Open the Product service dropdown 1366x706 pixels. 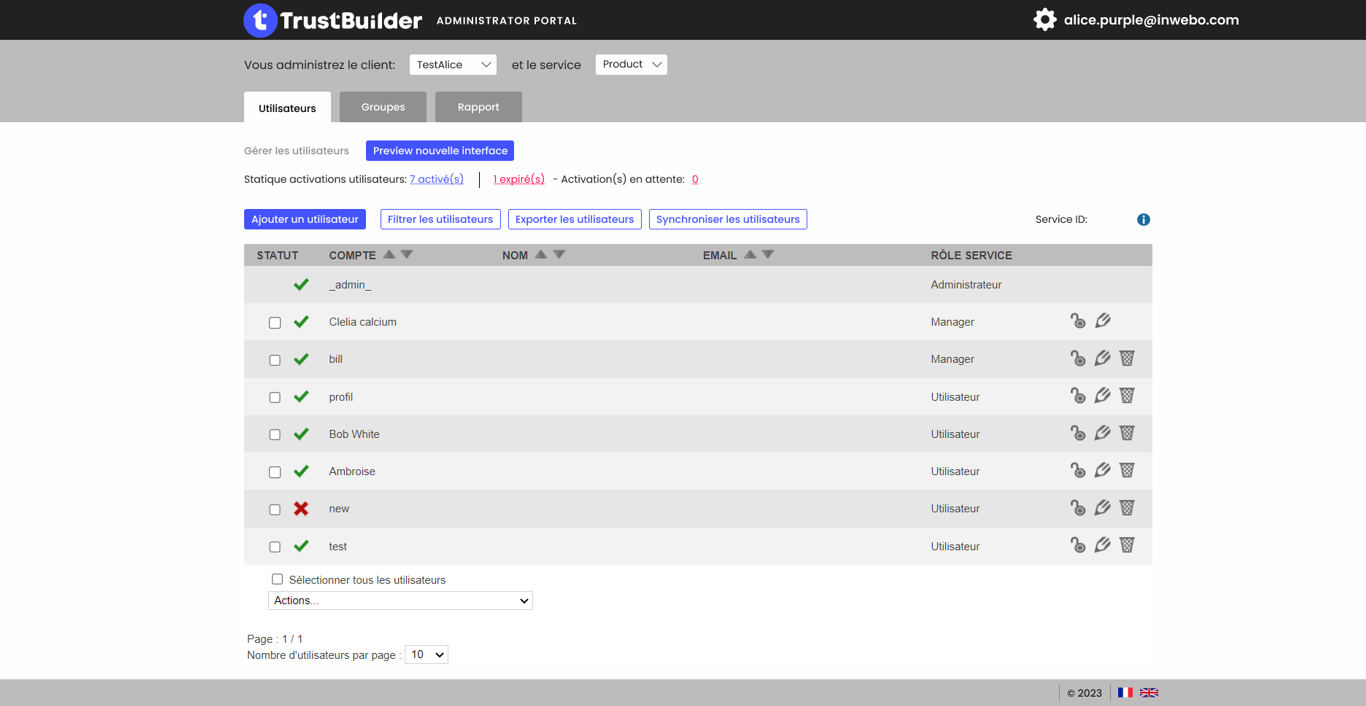click(x=631, y=63)
